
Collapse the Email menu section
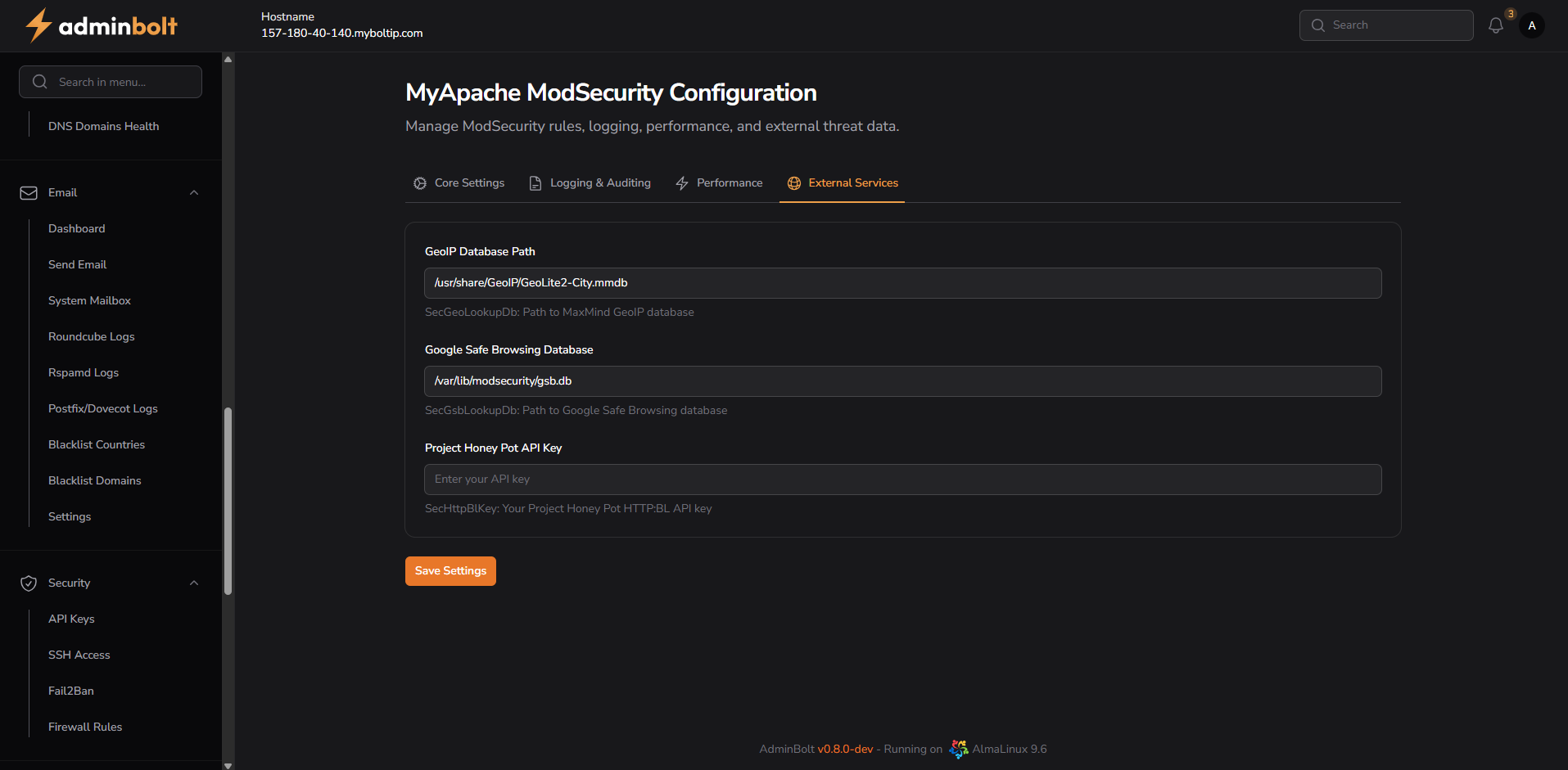tap(194, 193)
